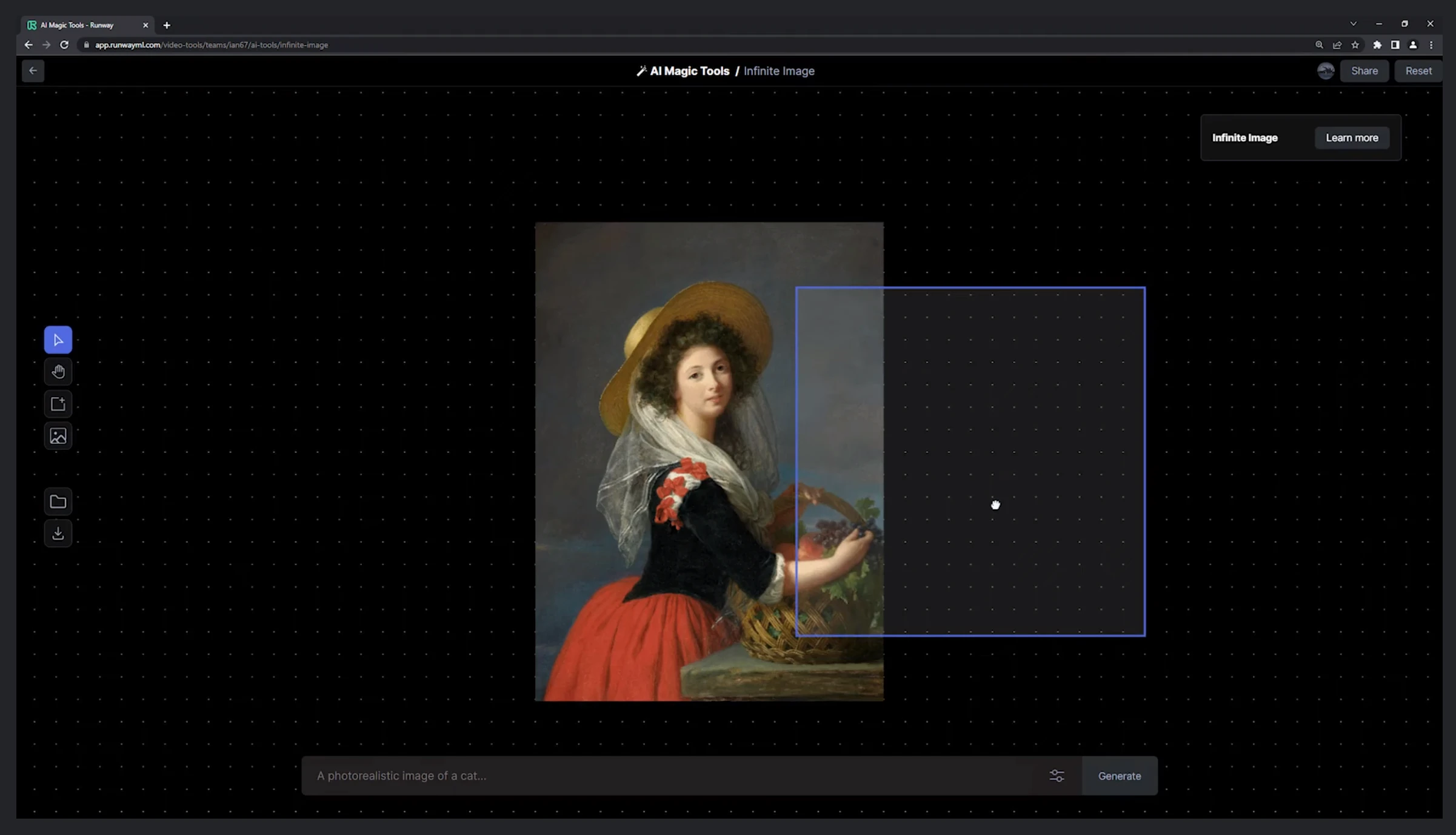Select the crop/expand tool

(58, 404)
